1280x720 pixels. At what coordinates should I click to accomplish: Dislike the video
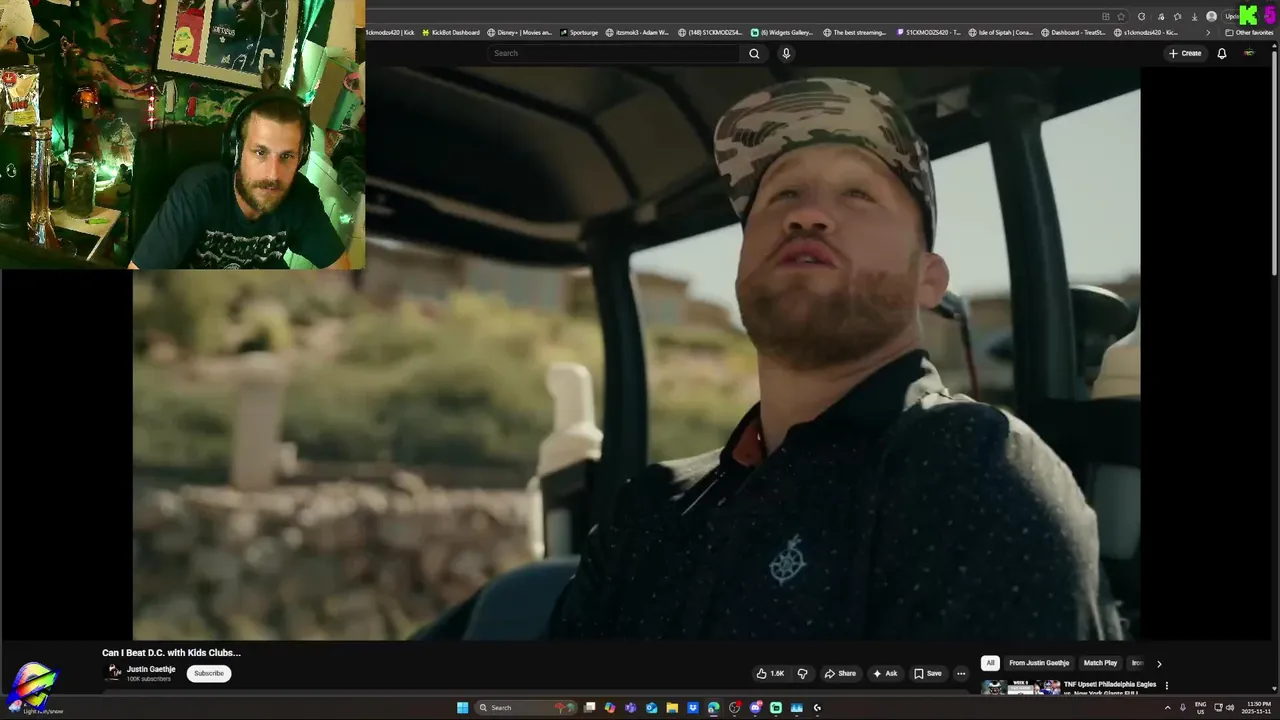click(x=802, y=673)
